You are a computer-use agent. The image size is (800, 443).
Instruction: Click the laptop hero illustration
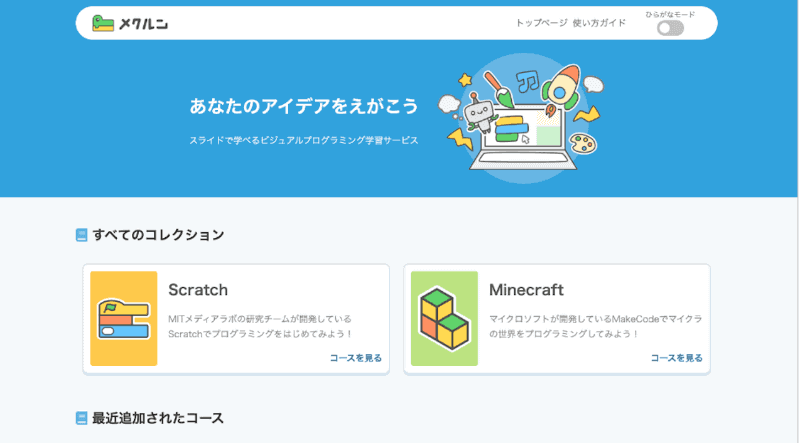pyautogui.click(x=521, y=118)
